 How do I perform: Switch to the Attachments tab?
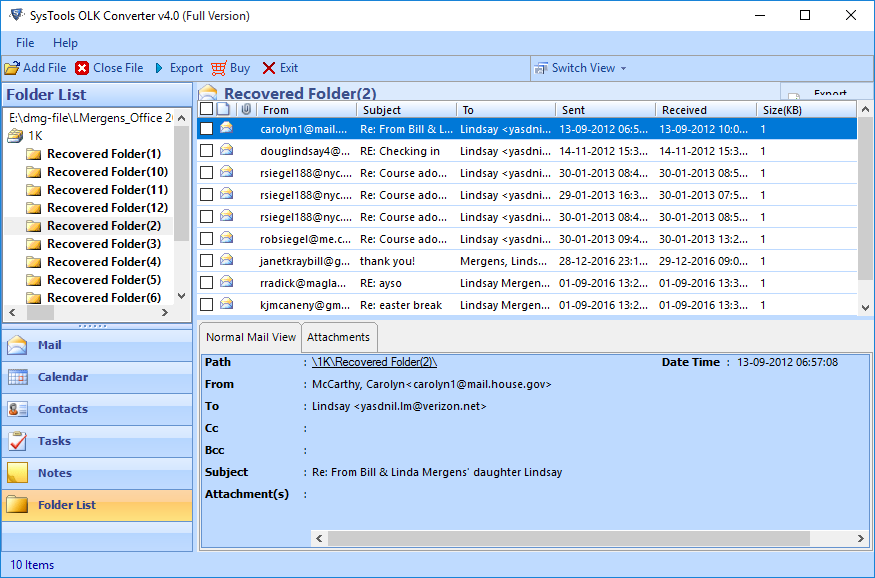click(x=338, y=337)
